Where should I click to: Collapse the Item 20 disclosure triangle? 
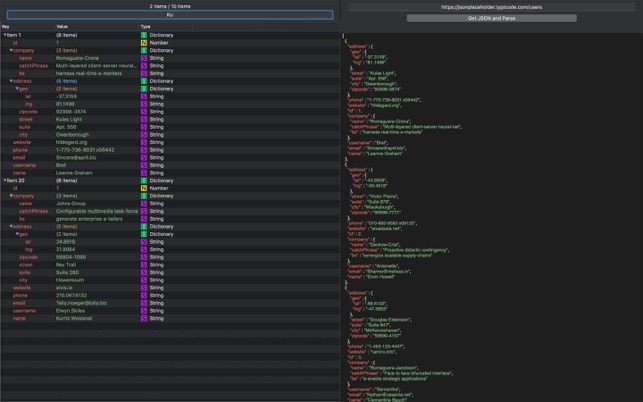[5, 180]
